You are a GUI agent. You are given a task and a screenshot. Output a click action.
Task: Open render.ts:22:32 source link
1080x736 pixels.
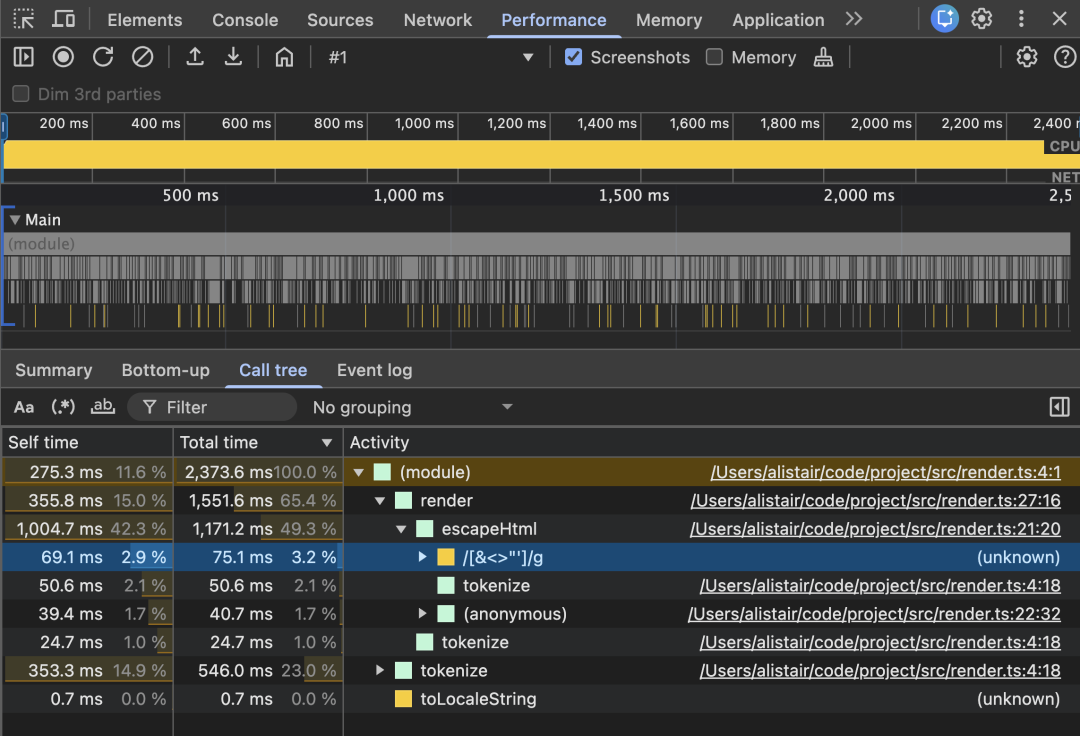tap(874, 613)
